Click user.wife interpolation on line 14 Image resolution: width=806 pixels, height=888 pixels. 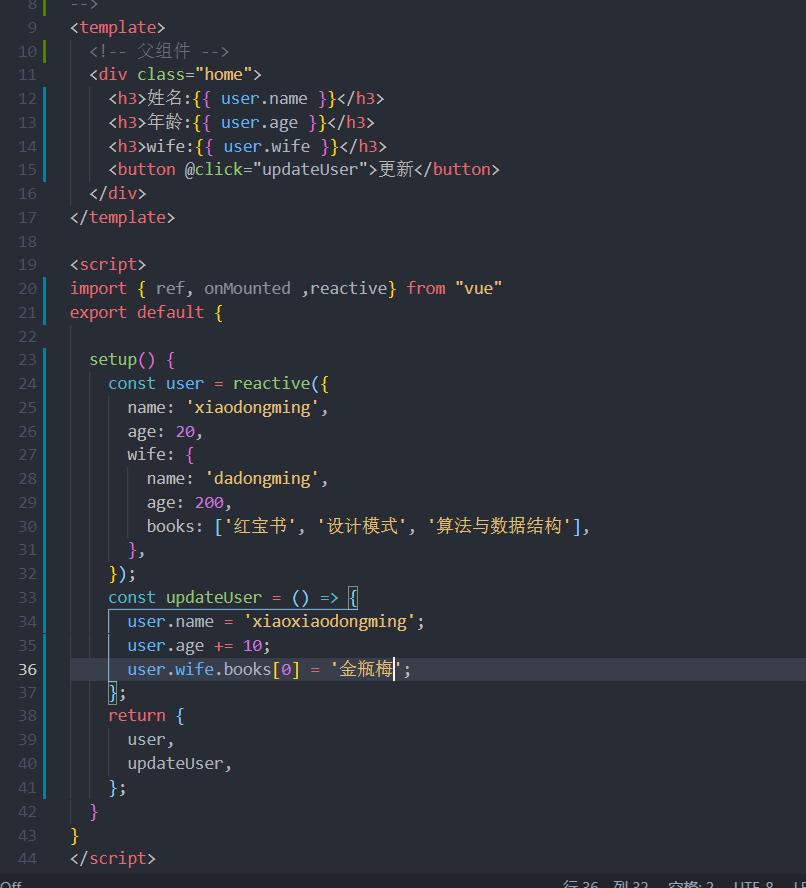pyautogui.click(x=267, y=147)
